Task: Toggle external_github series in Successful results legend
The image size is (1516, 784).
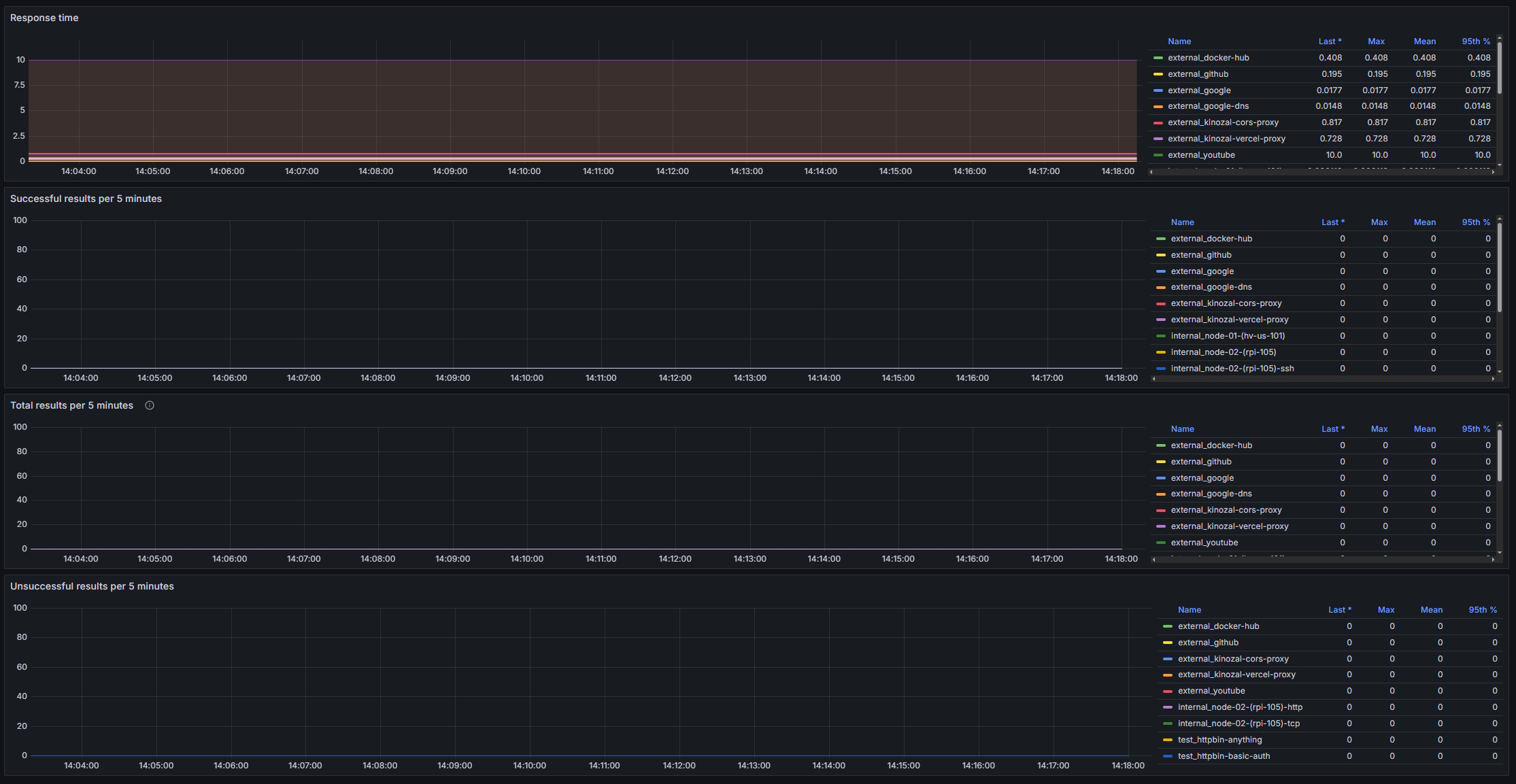Action: (x=1200, y=255)
